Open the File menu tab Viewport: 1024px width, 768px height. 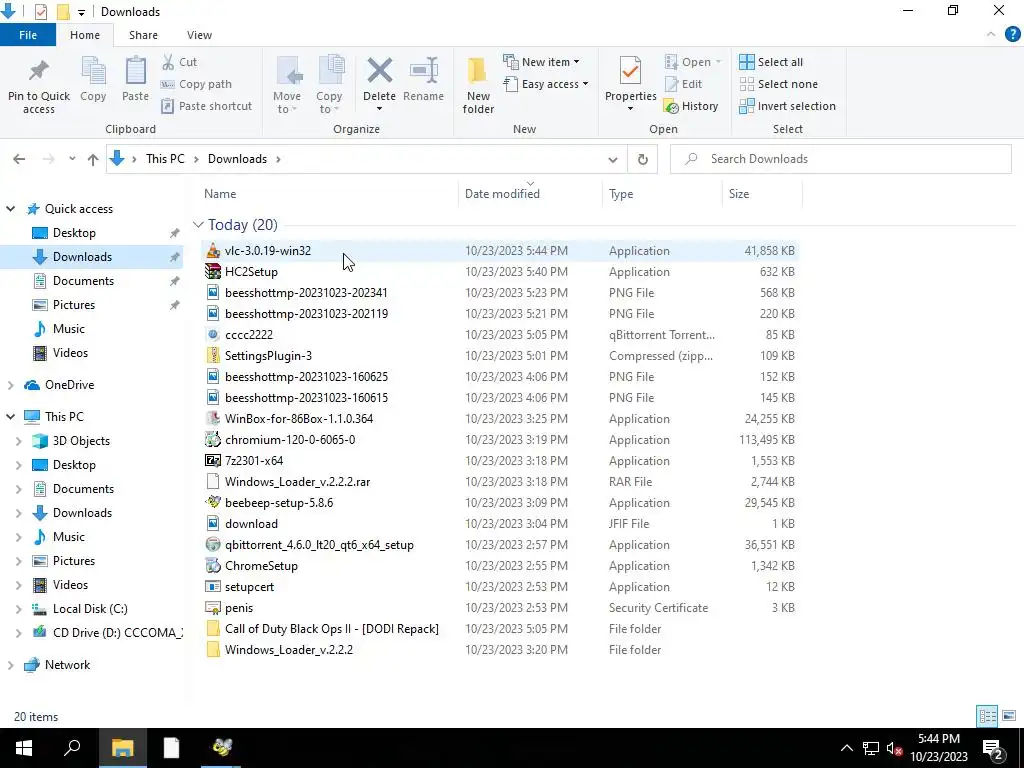28,35
